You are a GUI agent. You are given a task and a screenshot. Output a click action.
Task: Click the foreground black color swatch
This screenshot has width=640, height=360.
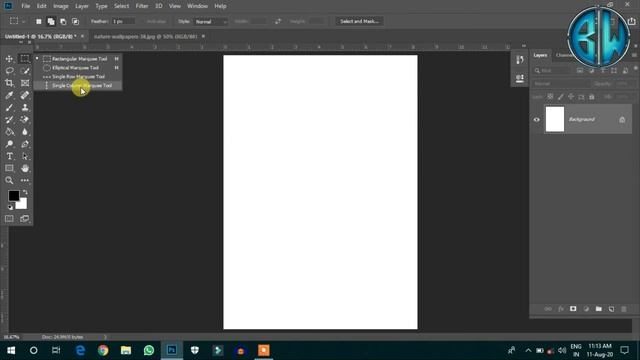coord(13,196)
